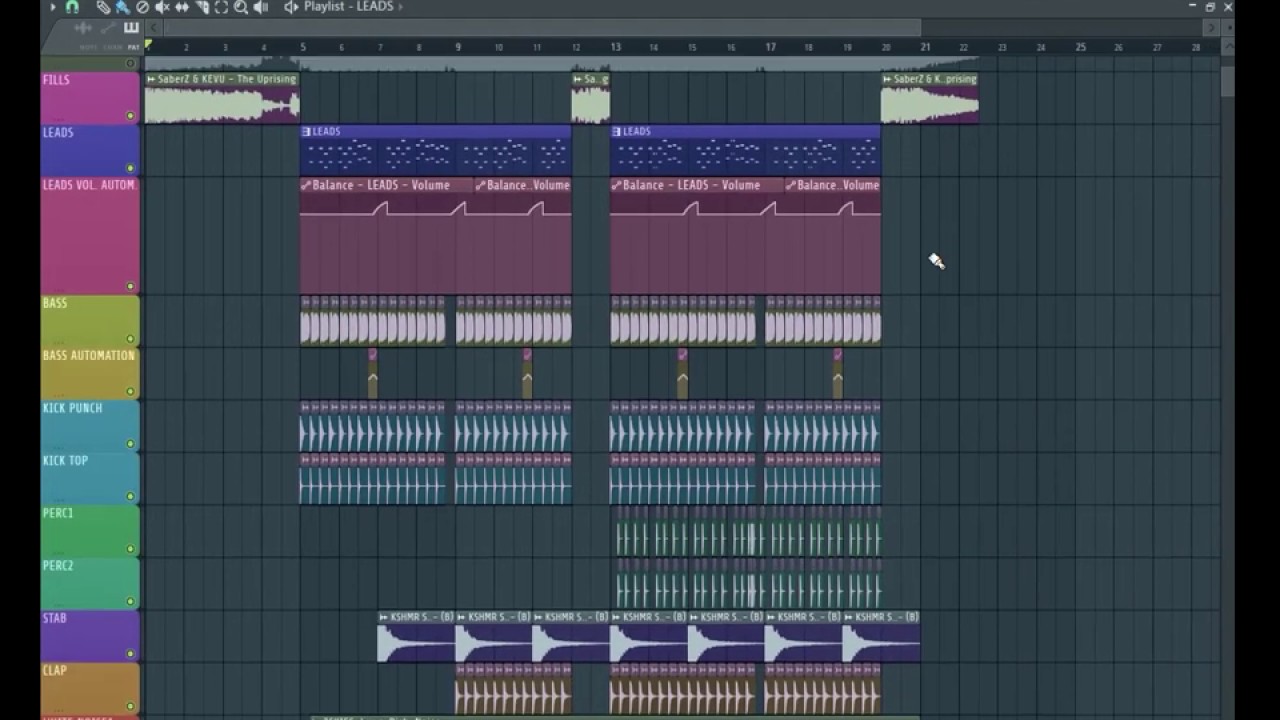Mute the STAB track green light
1280x720 pixels.
tap(130, 654)
